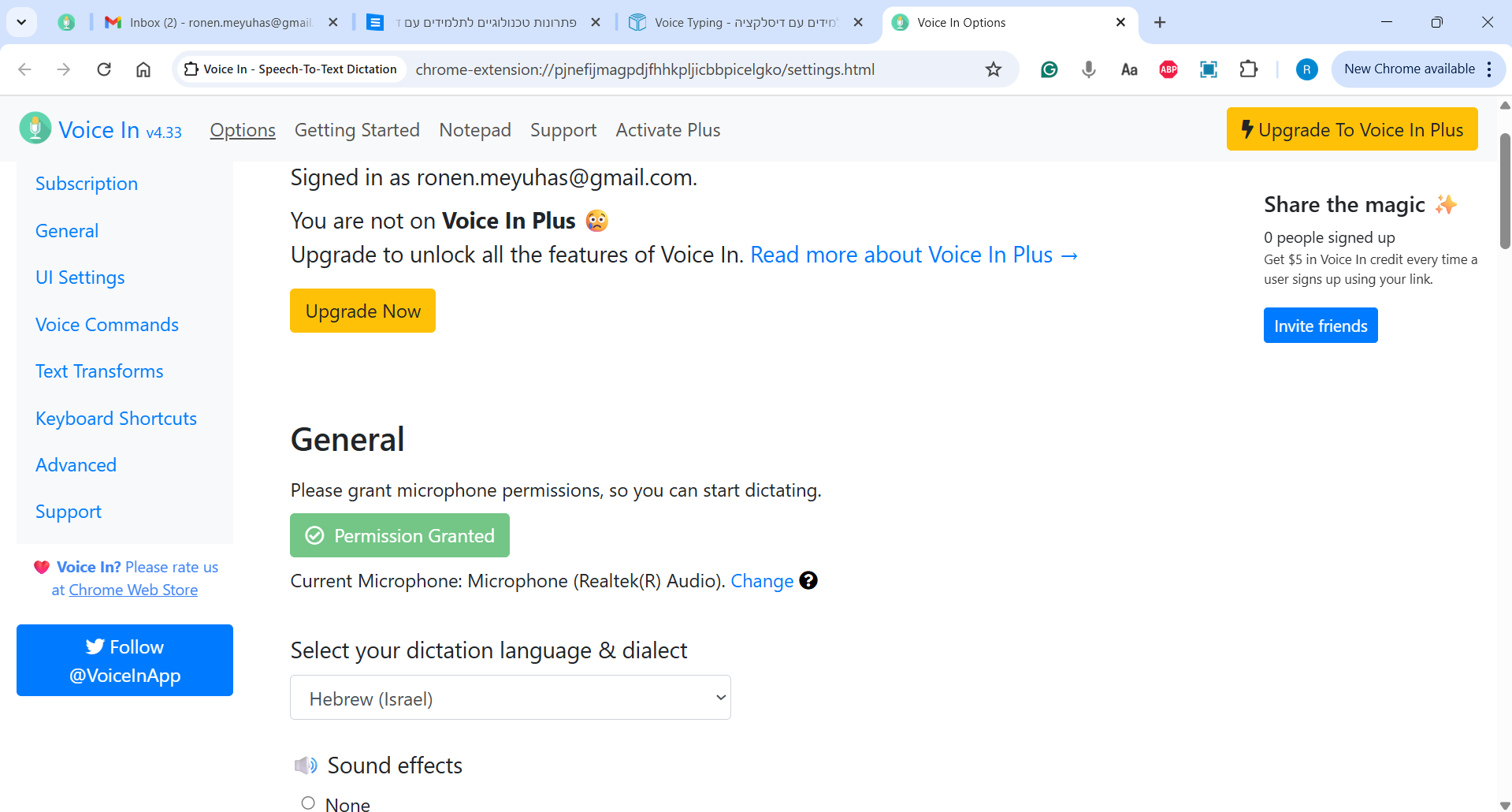Select the None sound effects radio
Screen dimensions: 1512x812
(x=308, y=803)
